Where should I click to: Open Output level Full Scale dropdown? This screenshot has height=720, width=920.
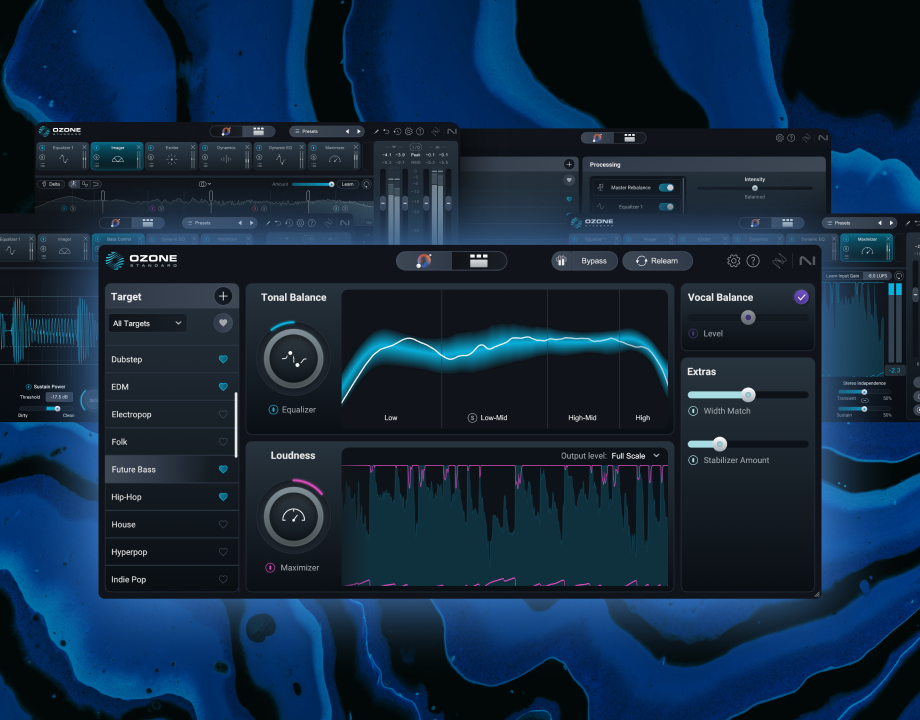(635, 456)
